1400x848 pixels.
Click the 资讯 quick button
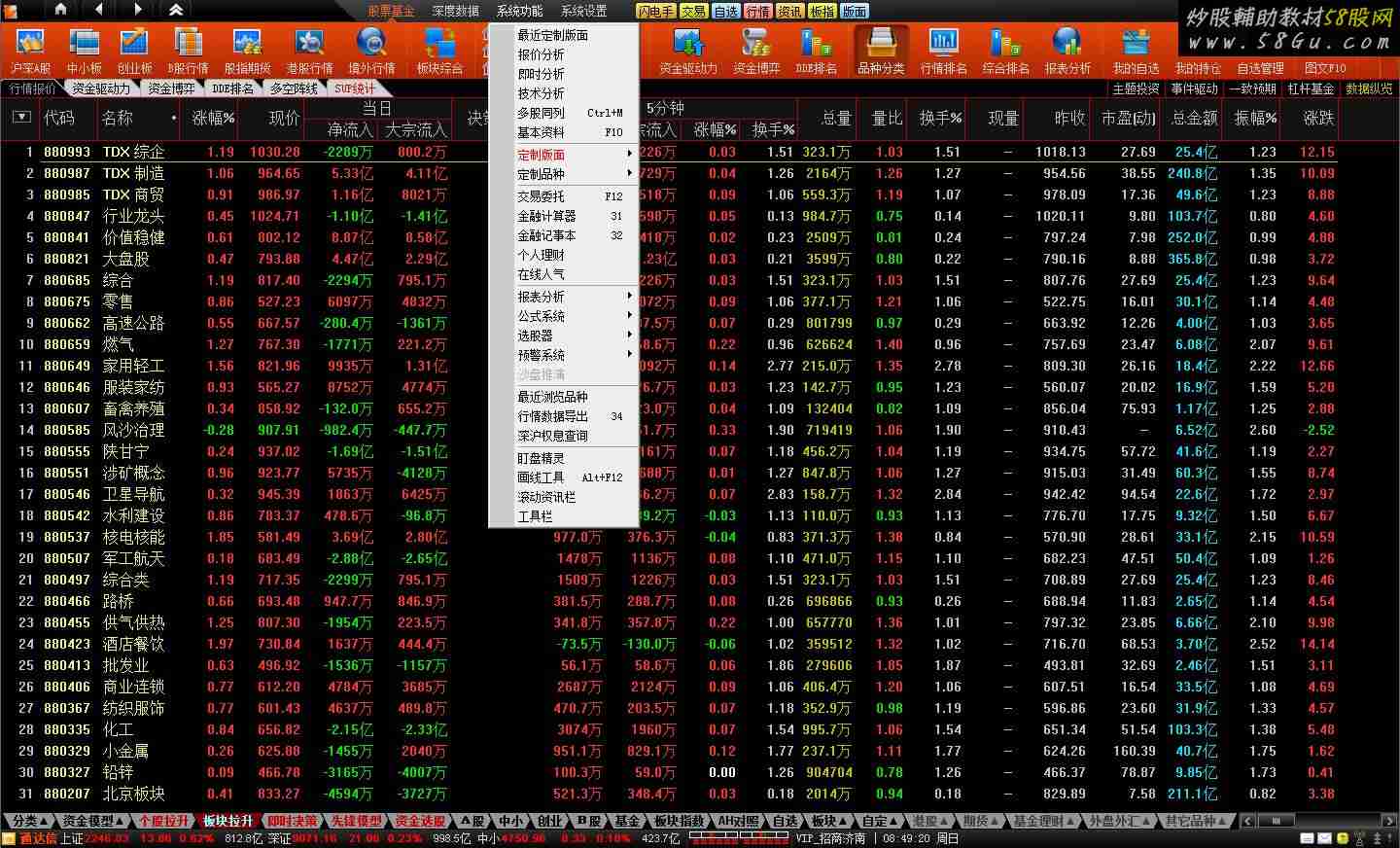[x=789, y=12]
